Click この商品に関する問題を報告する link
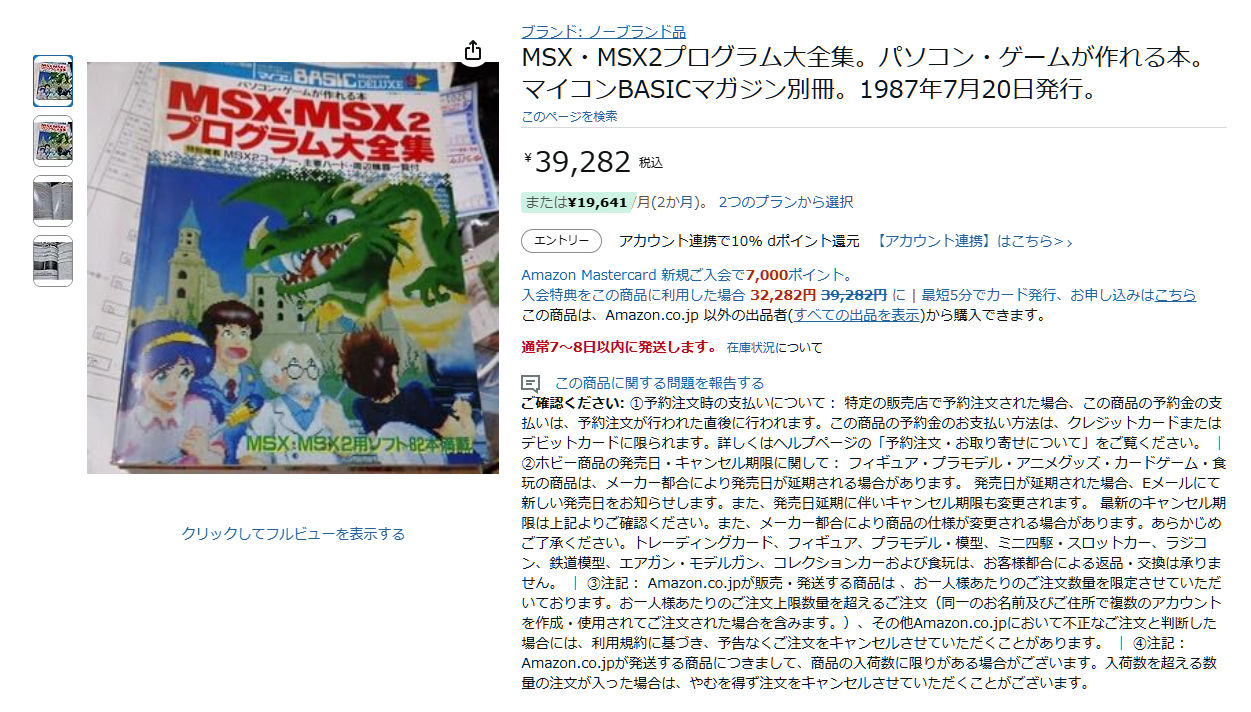This screenshot has height=712, width=1251. (659, 383)
